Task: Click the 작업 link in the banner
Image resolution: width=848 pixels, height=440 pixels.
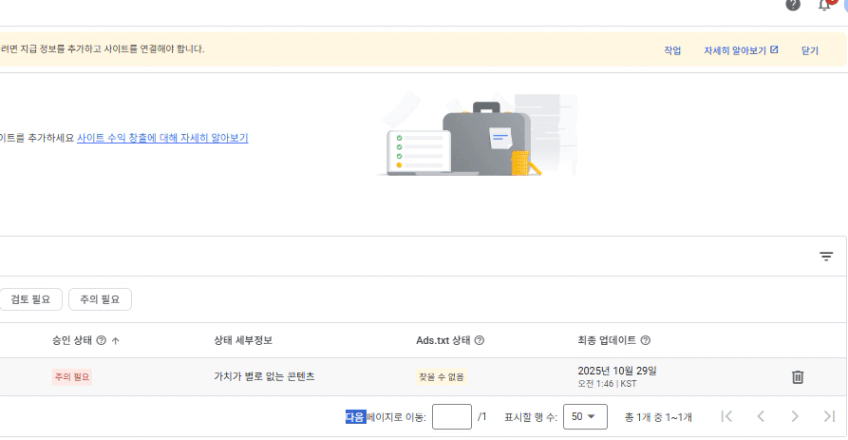Action: click(672, 50)
